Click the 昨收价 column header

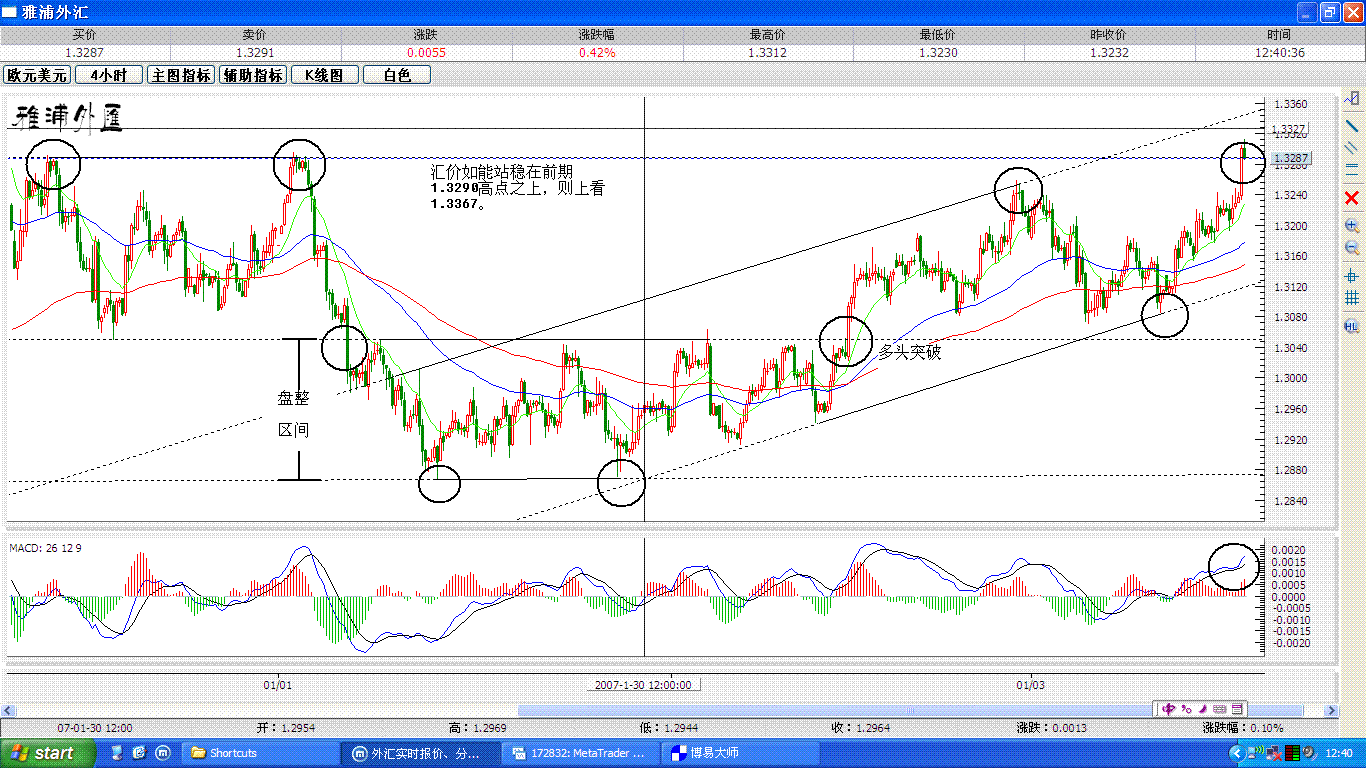click(x=1109, y=35)
